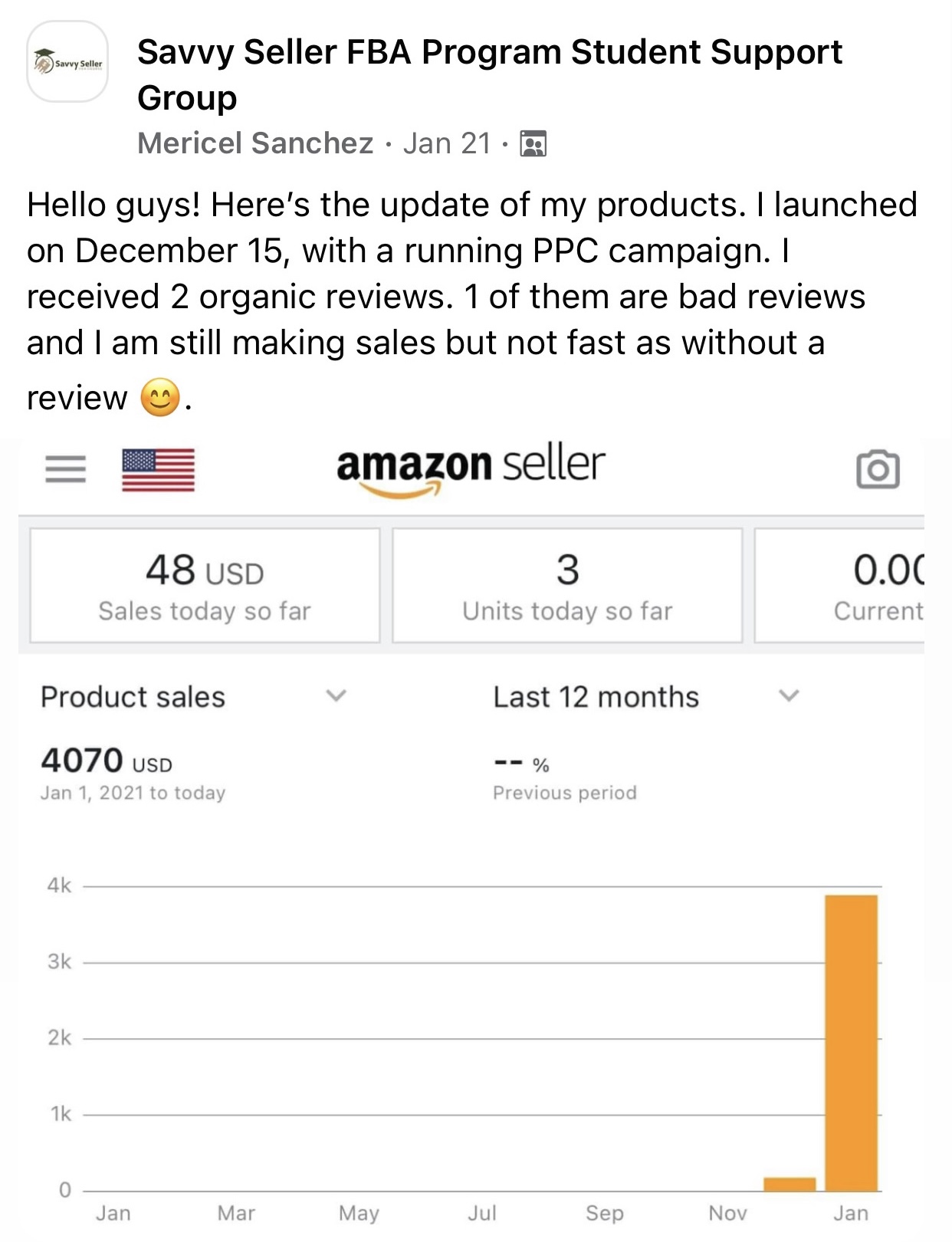
Task: Tap the group audience icon beside the date
Action: (533, 144)
